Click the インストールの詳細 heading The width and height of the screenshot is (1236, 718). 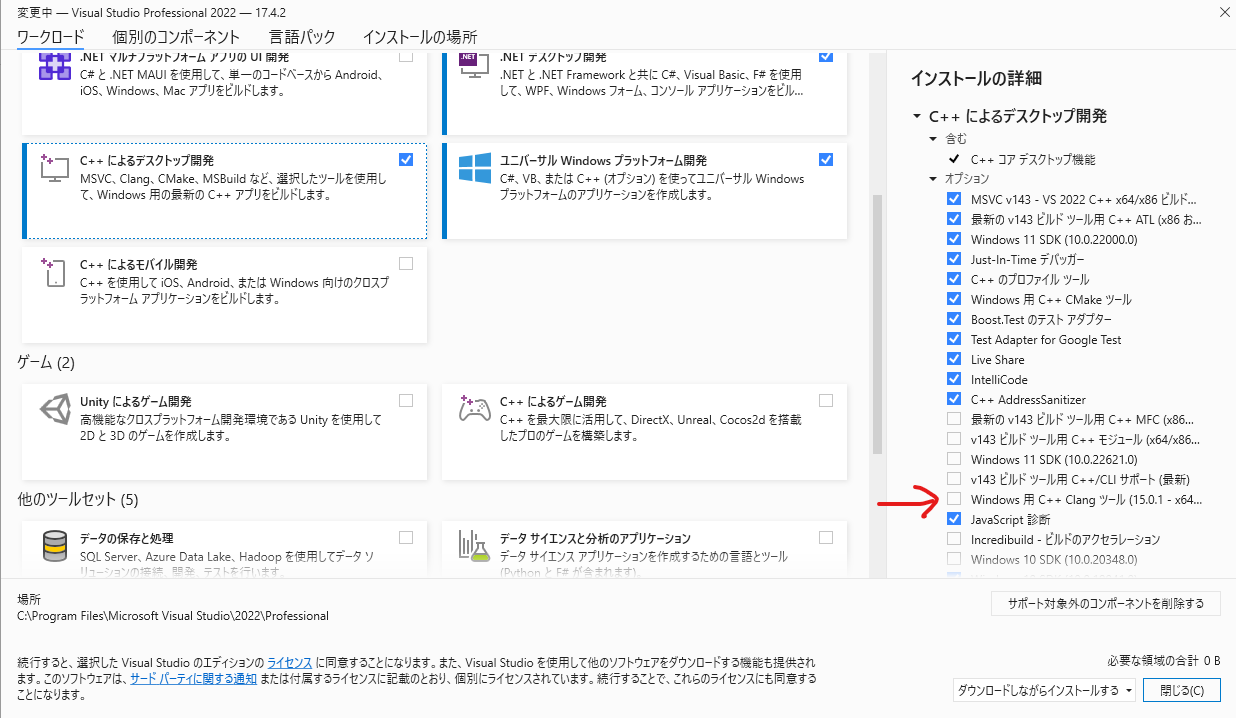coord(976,78)
